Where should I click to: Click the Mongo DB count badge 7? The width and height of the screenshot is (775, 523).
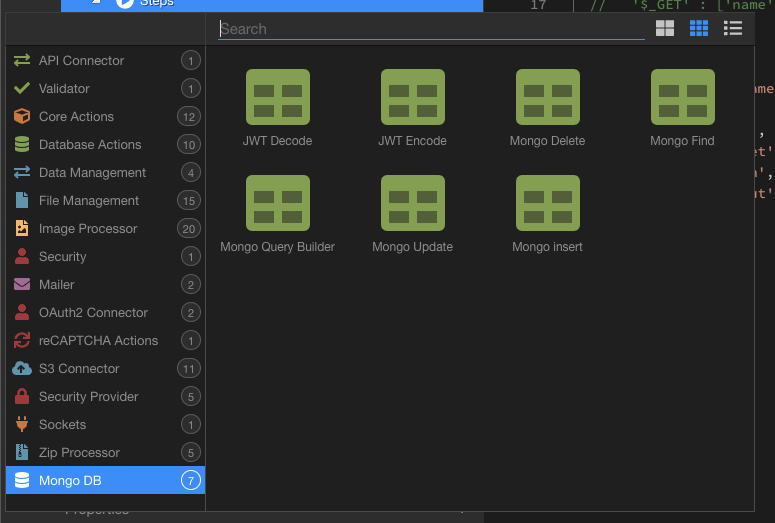[x=191, y=480]
